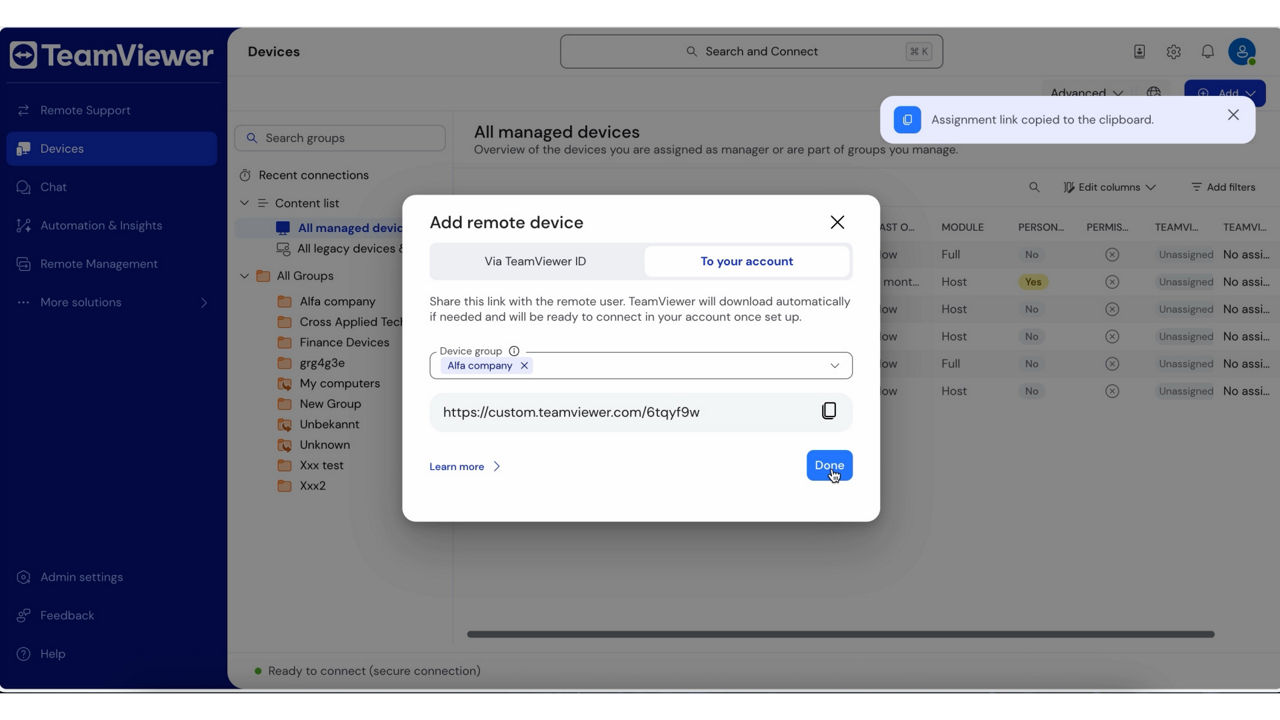1280x720 pixels.
Task: Click the TeamViewer logo
Action: point(111,55)
